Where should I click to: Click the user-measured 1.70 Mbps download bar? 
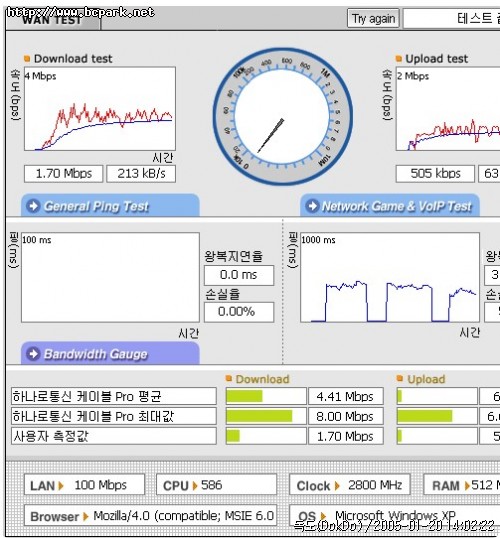click(266, 436)
